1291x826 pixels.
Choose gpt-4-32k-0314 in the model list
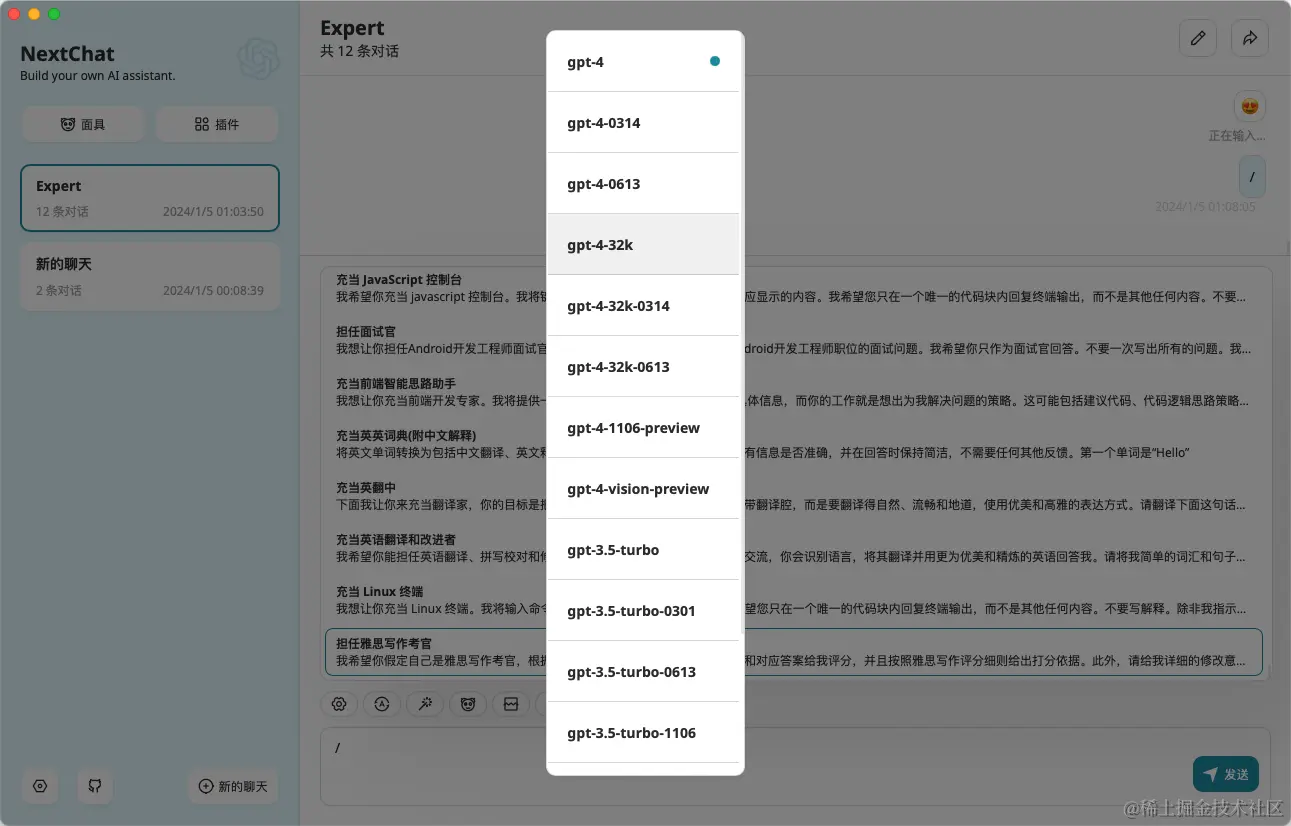[x=643, y=306]
